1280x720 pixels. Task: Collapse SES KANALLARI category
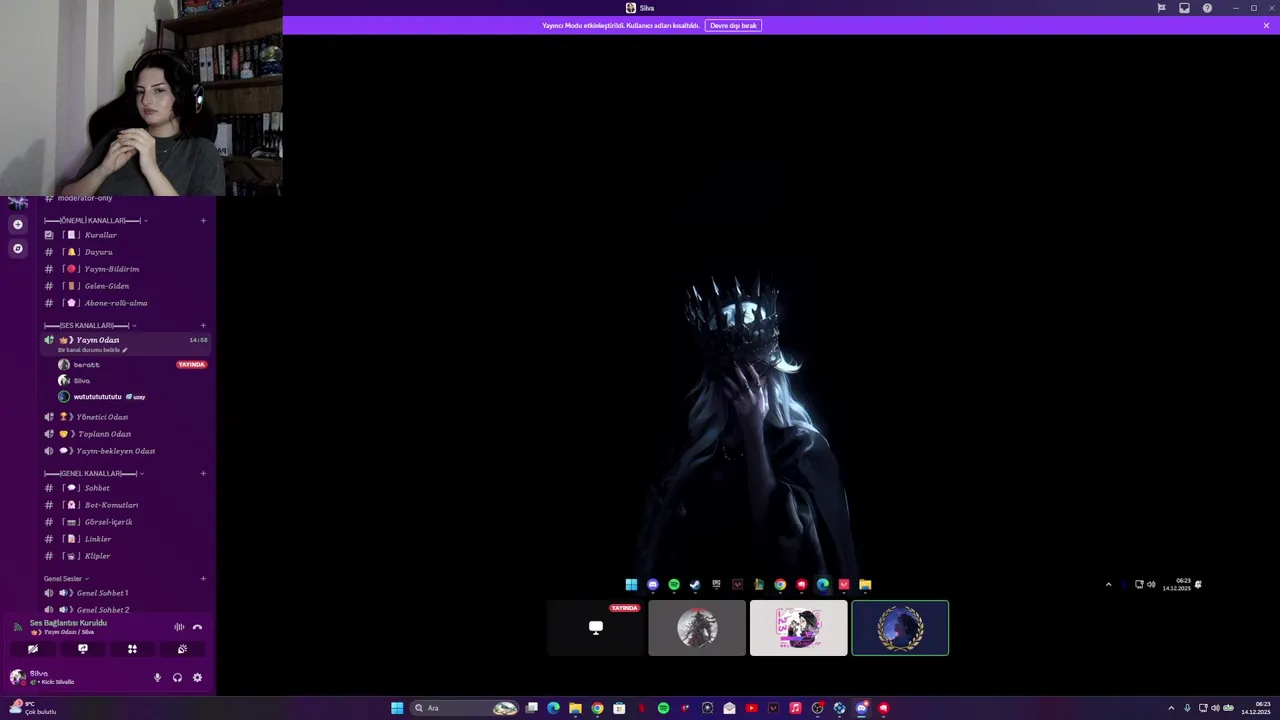point(90,325)
